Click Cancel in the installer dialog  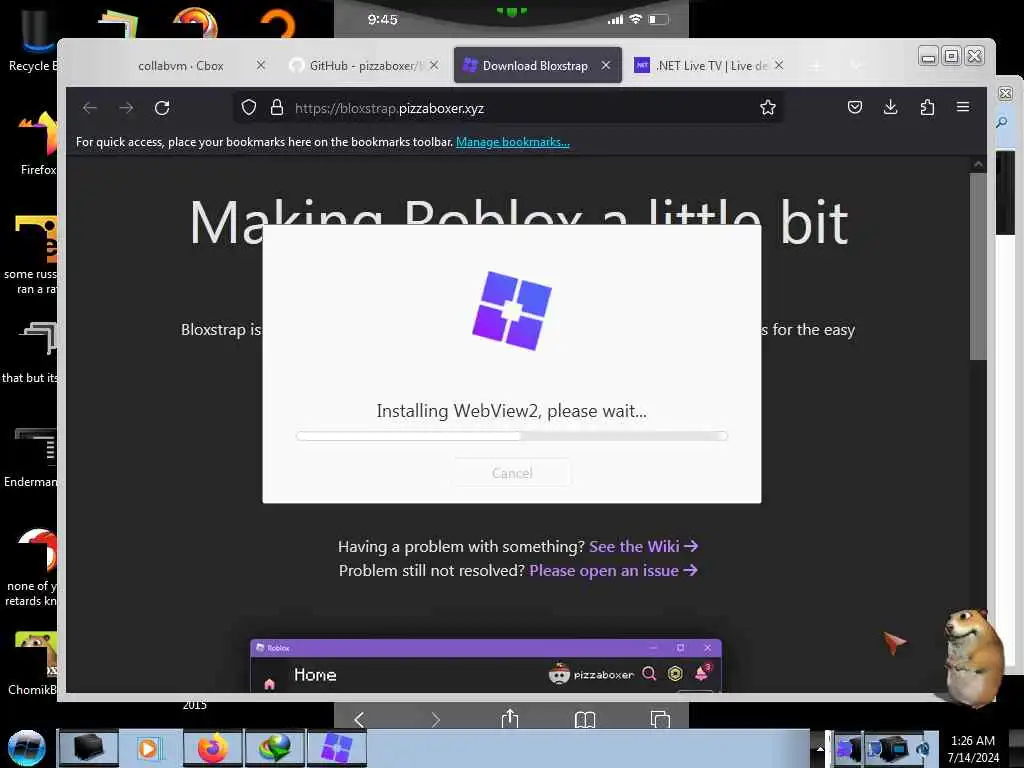(x=511, y=473)
